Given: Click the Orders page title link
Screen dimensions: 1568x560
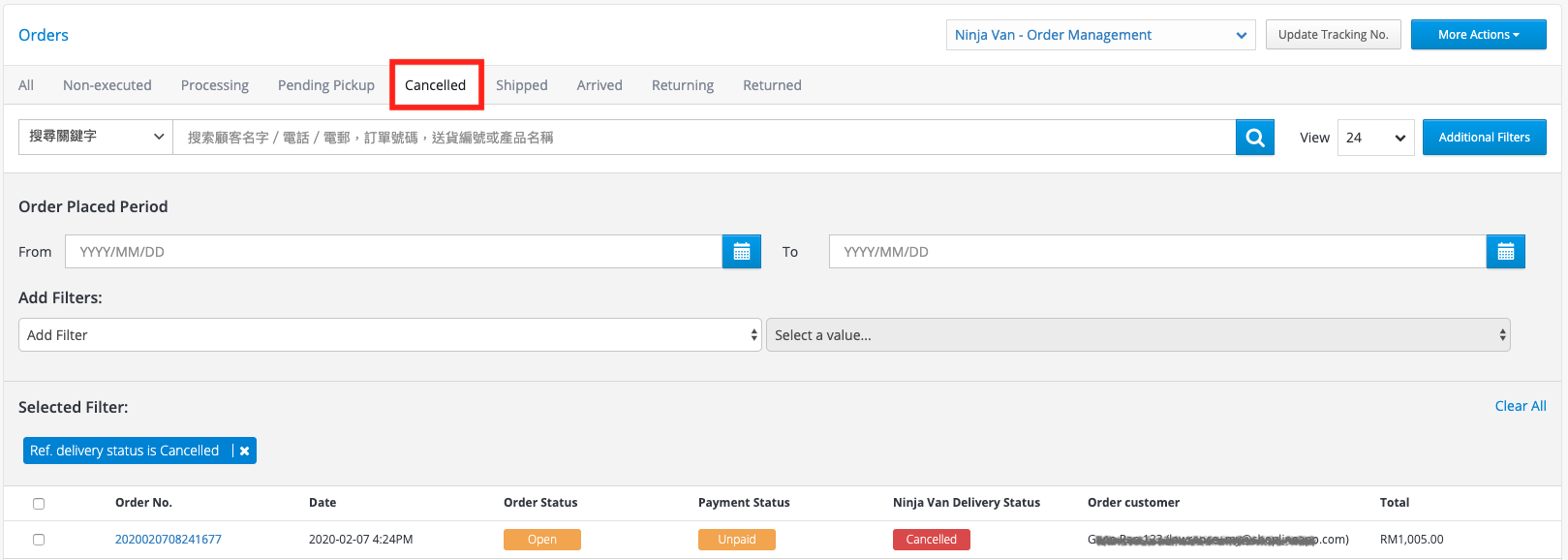Looking at the screenshot, I should click(x=44, y=35).
